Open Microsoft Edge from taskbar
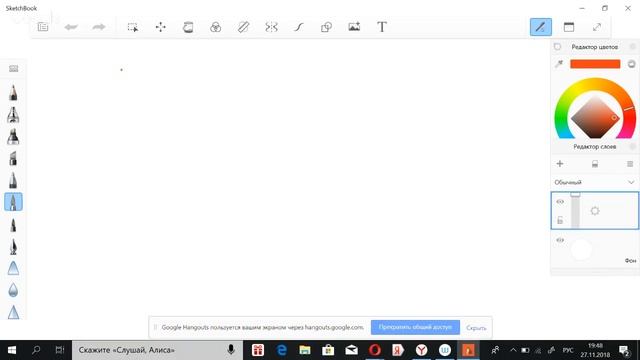Viewport: 640px width, 360px height. click(281, 350)
